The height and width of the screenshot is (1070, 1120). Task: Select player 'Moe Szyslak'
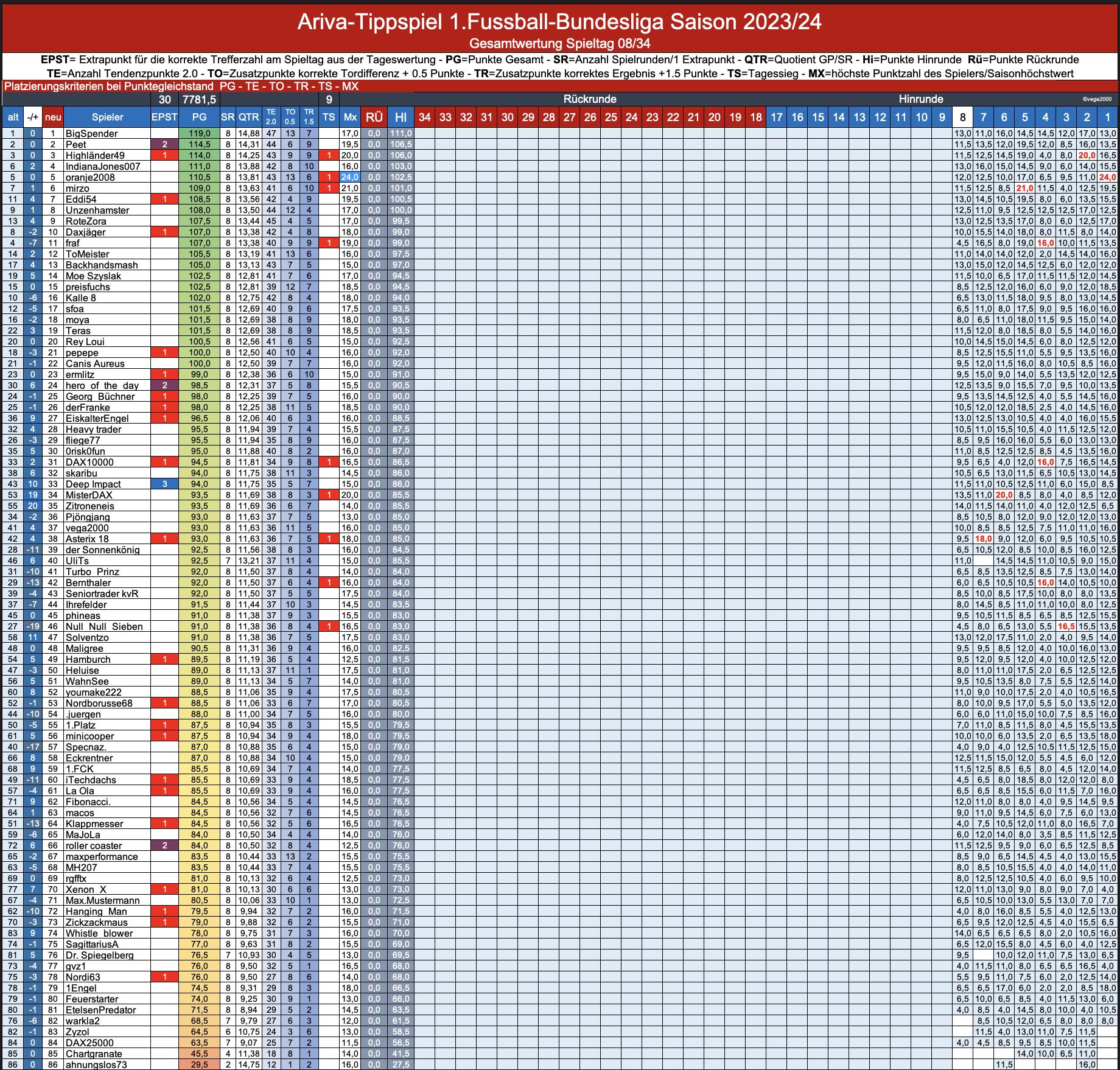pyautogui.click(x=93, y=276)
